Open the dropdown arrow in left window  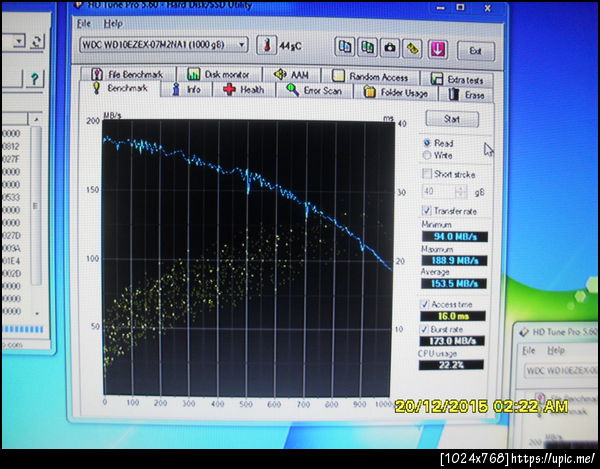[20, 41]
